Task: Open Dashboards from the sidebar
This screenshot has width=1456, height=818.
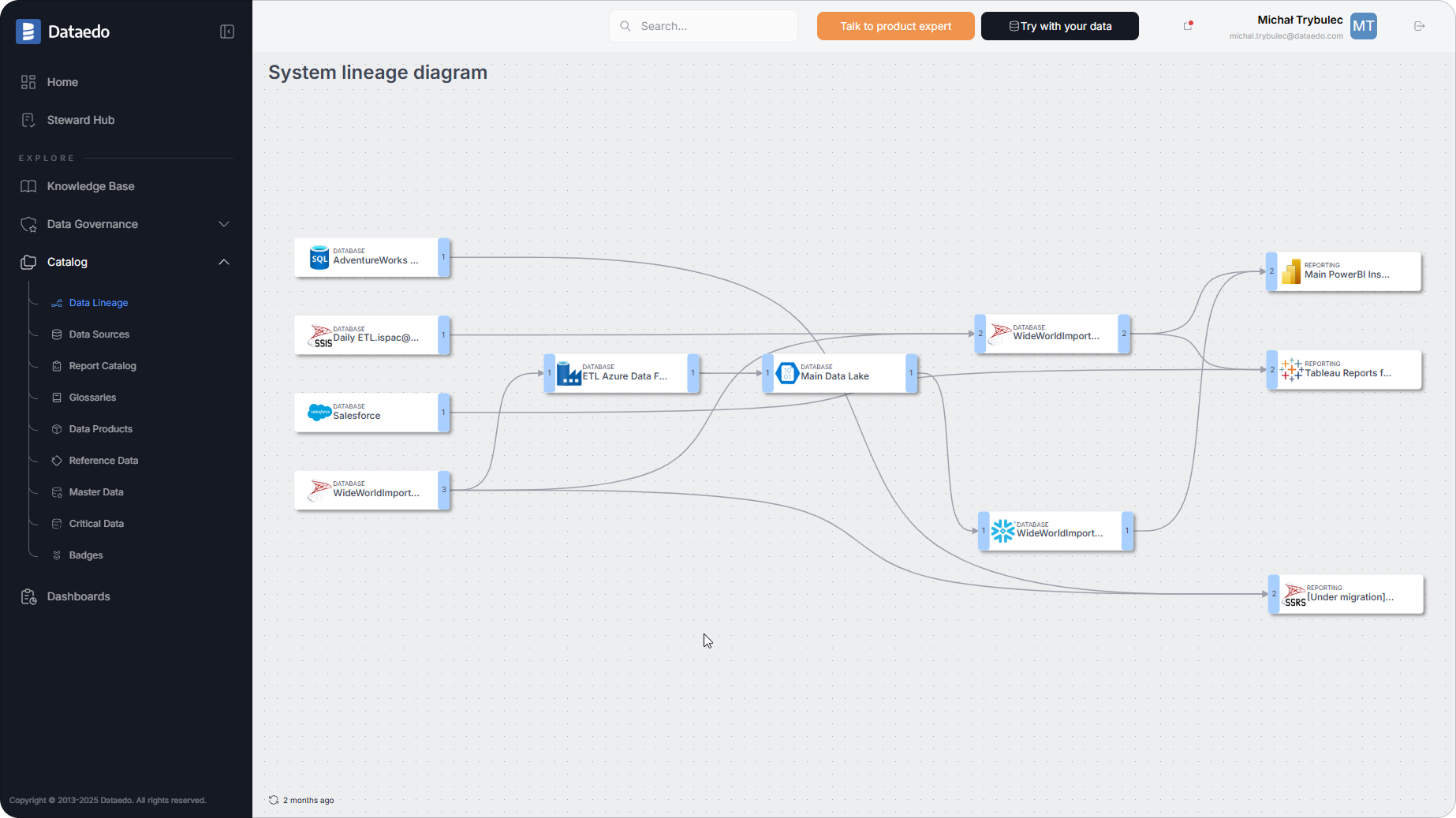Action: coord(78,596)
